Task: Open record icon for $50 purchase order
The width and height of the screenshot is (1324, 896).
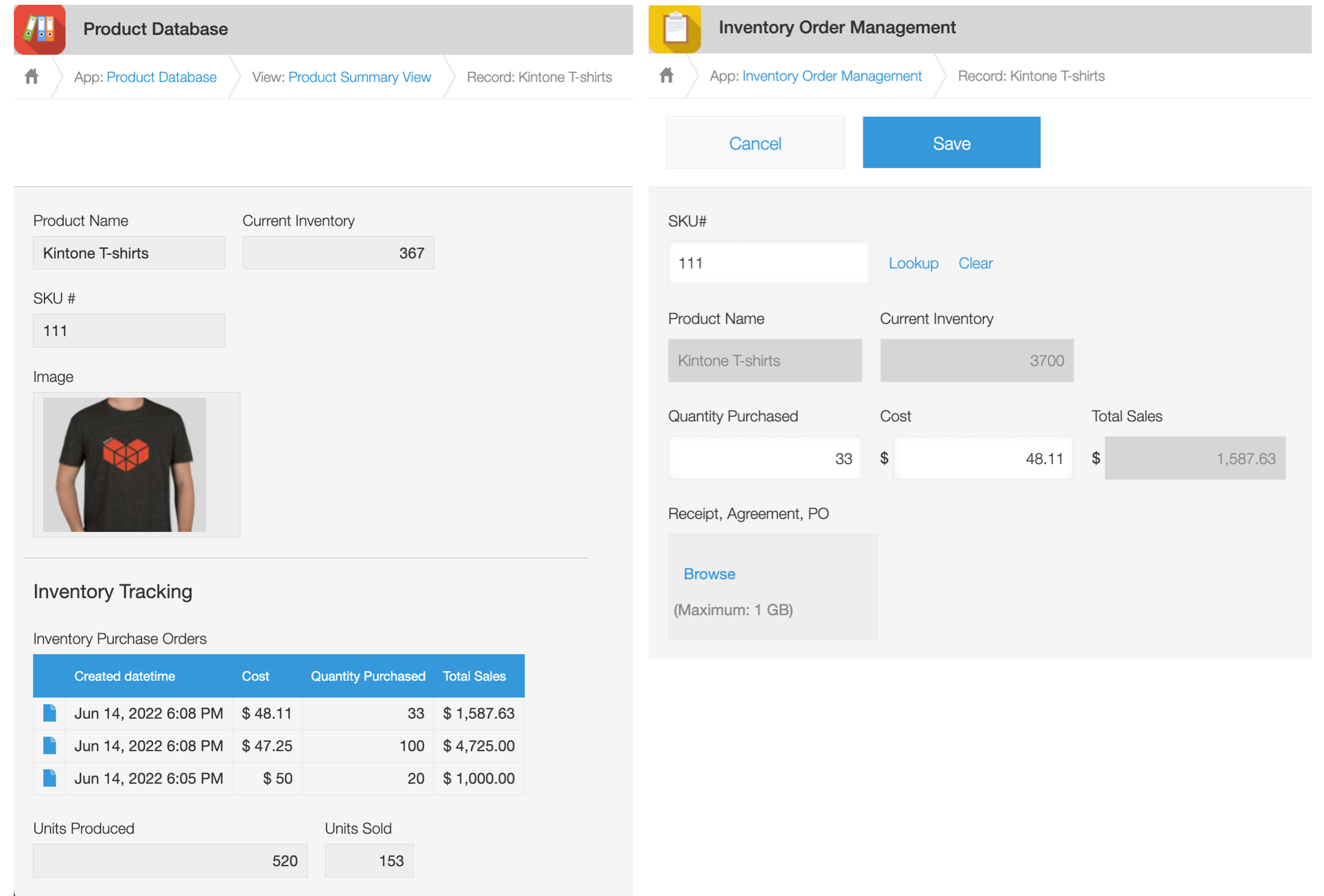Action: click(49, 778)
